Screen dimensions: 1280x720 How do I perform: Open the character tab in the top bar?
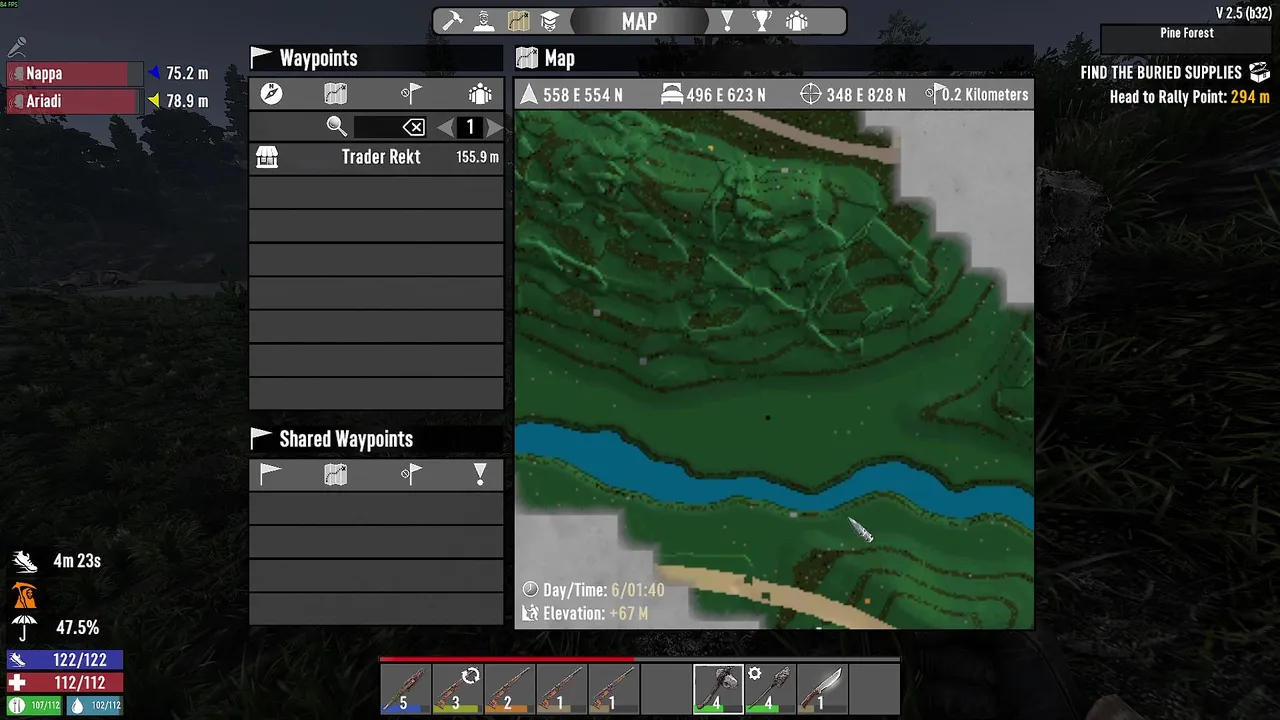click(x=485, y=21)
